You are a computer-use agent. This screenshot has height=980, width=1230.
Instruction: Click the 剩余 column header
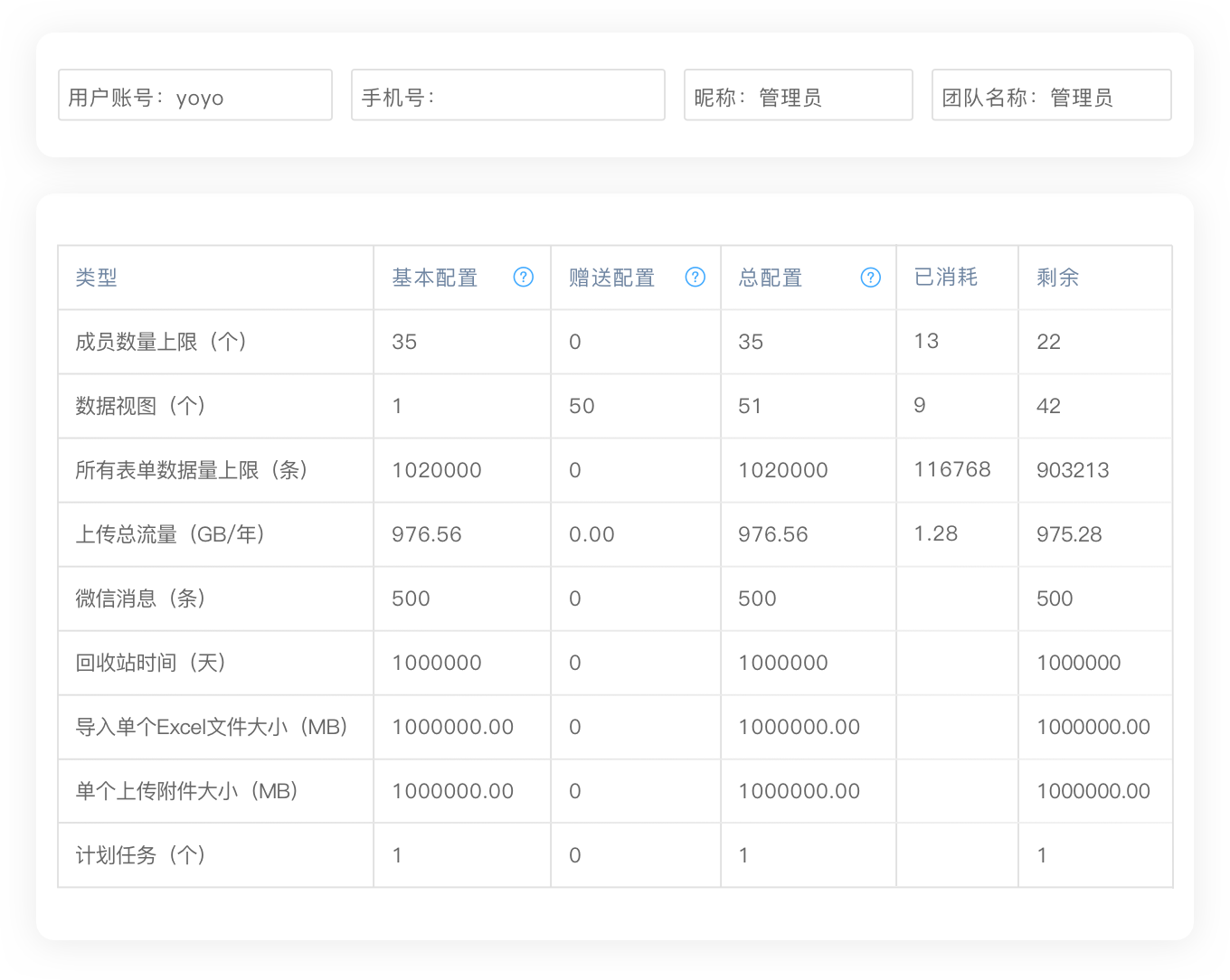point(1056,278)
